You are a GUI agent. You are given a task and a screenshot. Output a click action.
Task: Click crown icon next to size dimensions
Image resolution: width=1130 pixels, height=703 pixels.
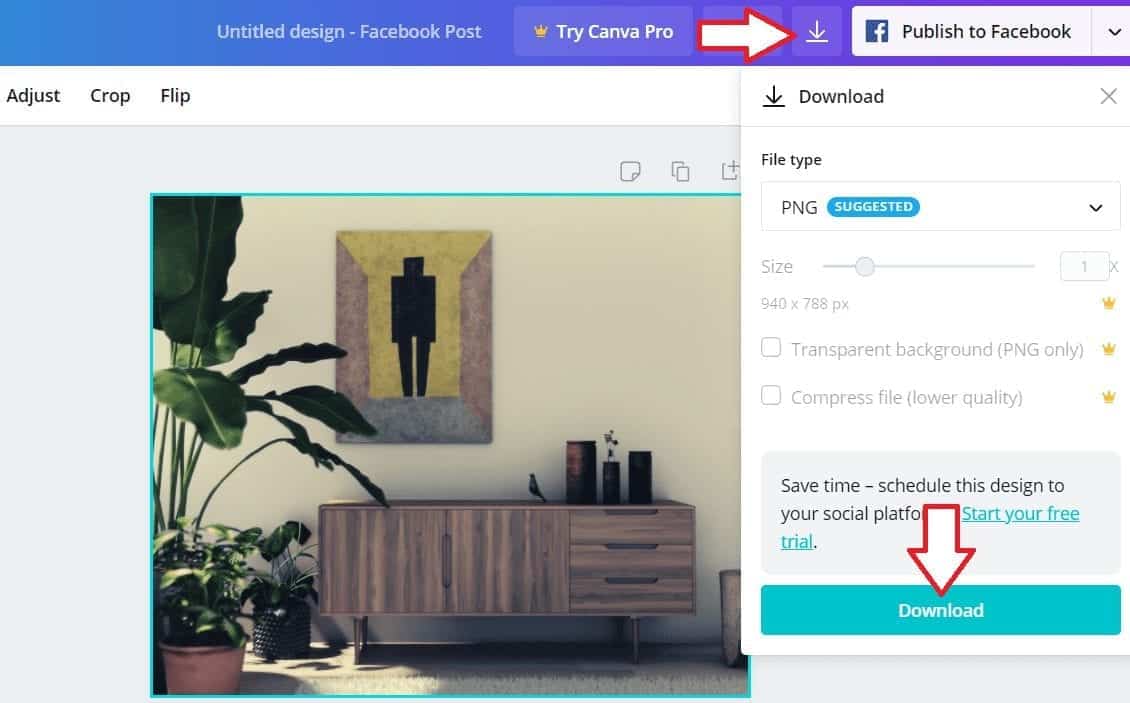(x=1108, y=304)
